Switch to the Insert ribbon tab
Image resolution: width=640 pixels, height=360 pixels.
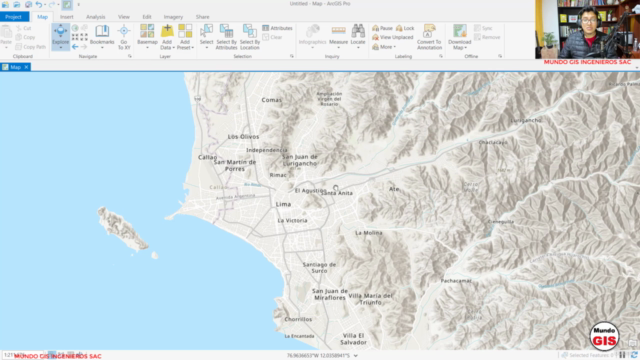67,17
